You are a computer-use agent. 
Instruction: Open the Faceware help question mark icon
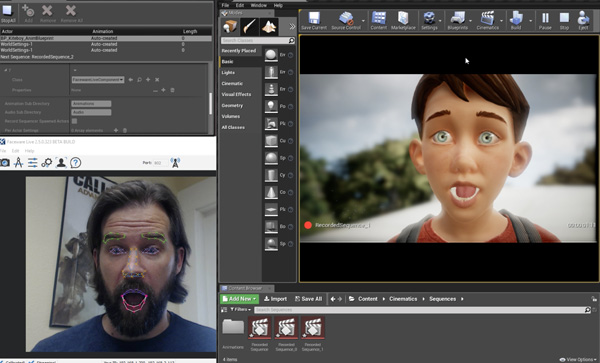point(76,163)
